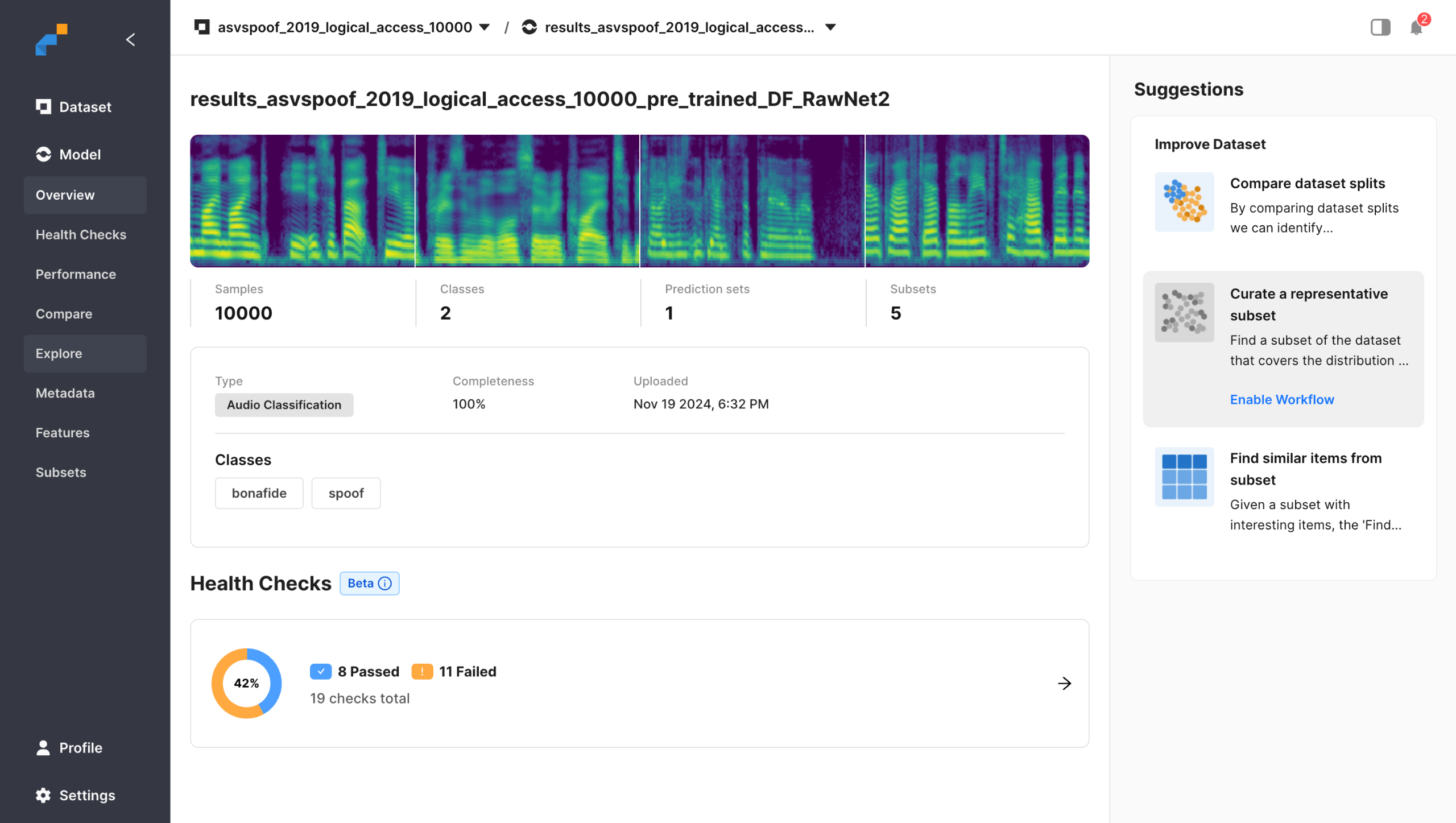Open the Explore menu item

click(x=59, y=353)
